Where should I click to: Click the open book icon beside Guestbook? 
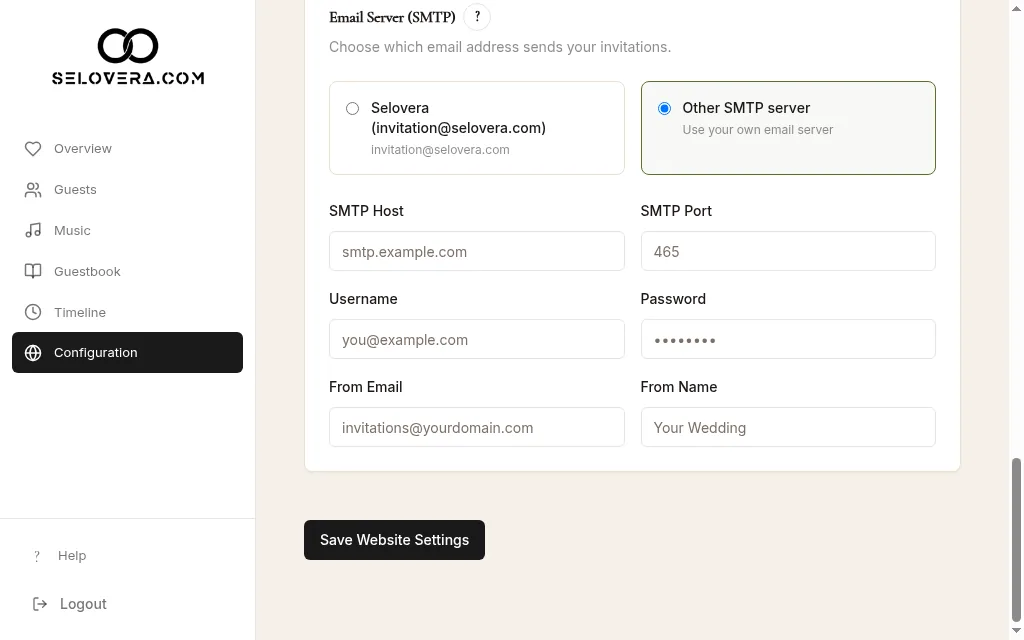pyautogui.click(x=33, y=271)
